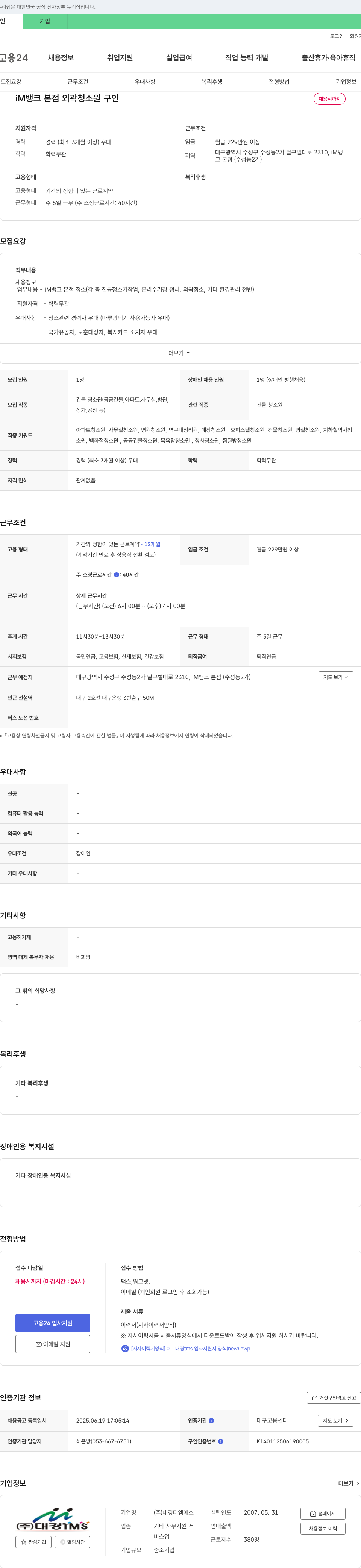Click the 로그인 link

(337, 36)
